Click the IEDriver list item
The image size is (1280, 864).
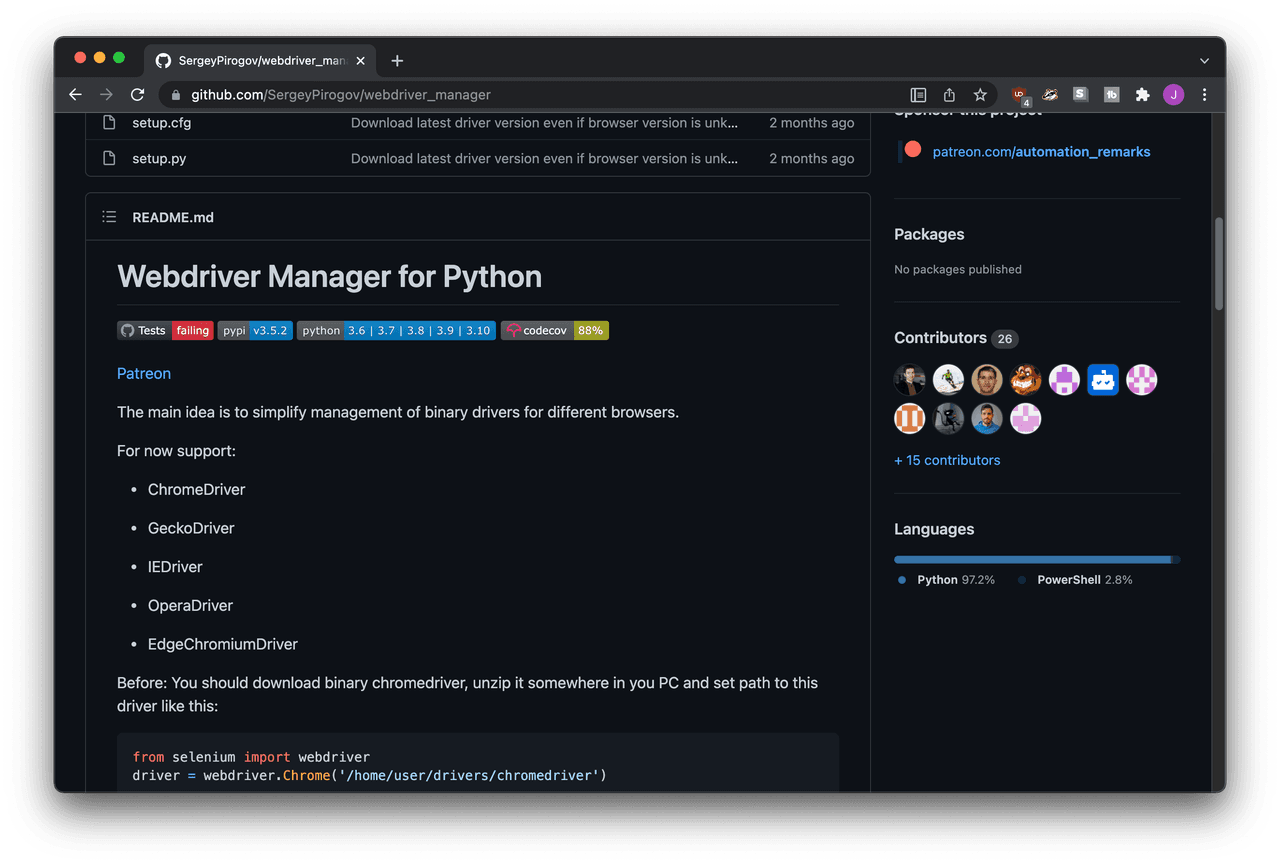click(175, 567)
